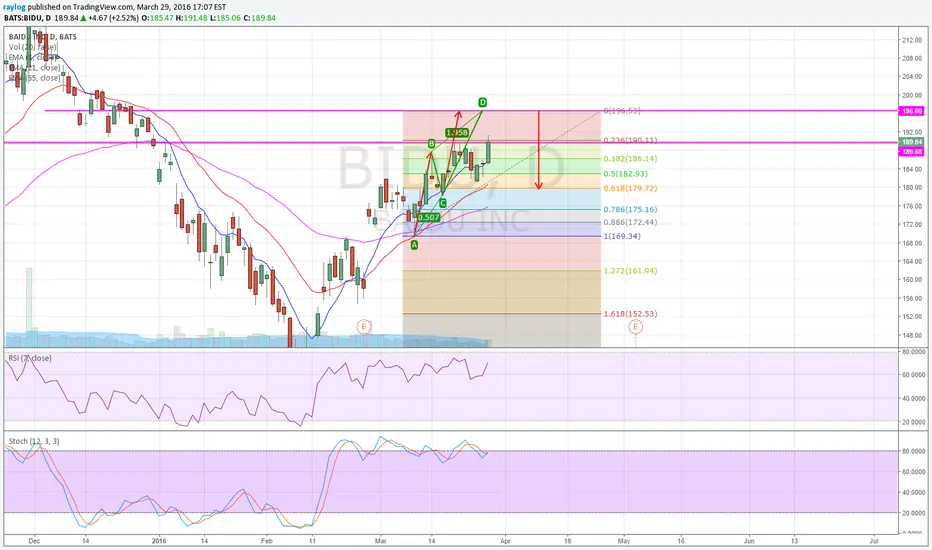The height and width of the screenshot is (550, 932).
Task: Select the 0.786(175.16) Fibonacci level label
Action: pos(630,209)
